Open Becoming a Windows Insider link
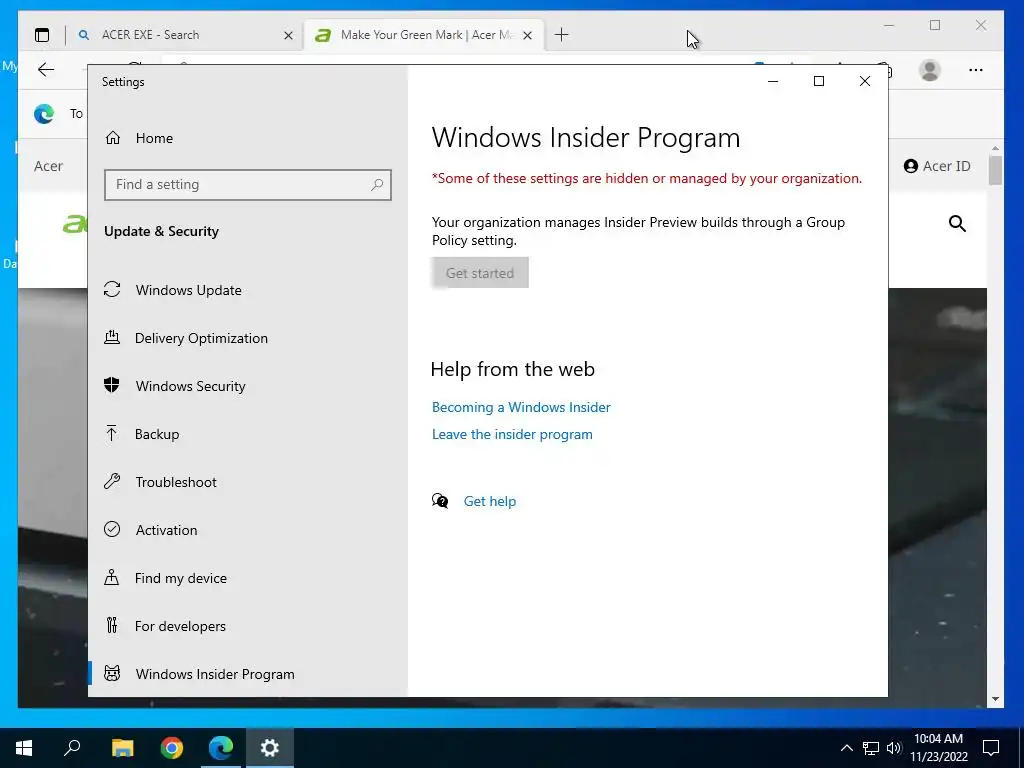This screenshot has height=768, width=1024. click(521, 408)
